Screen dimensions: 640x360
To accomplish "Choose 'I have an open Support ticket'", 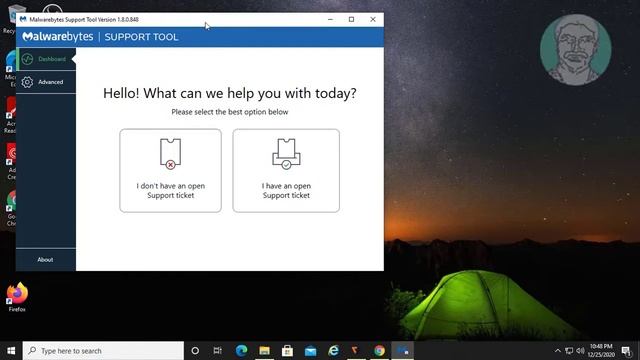I will [286, 171].
